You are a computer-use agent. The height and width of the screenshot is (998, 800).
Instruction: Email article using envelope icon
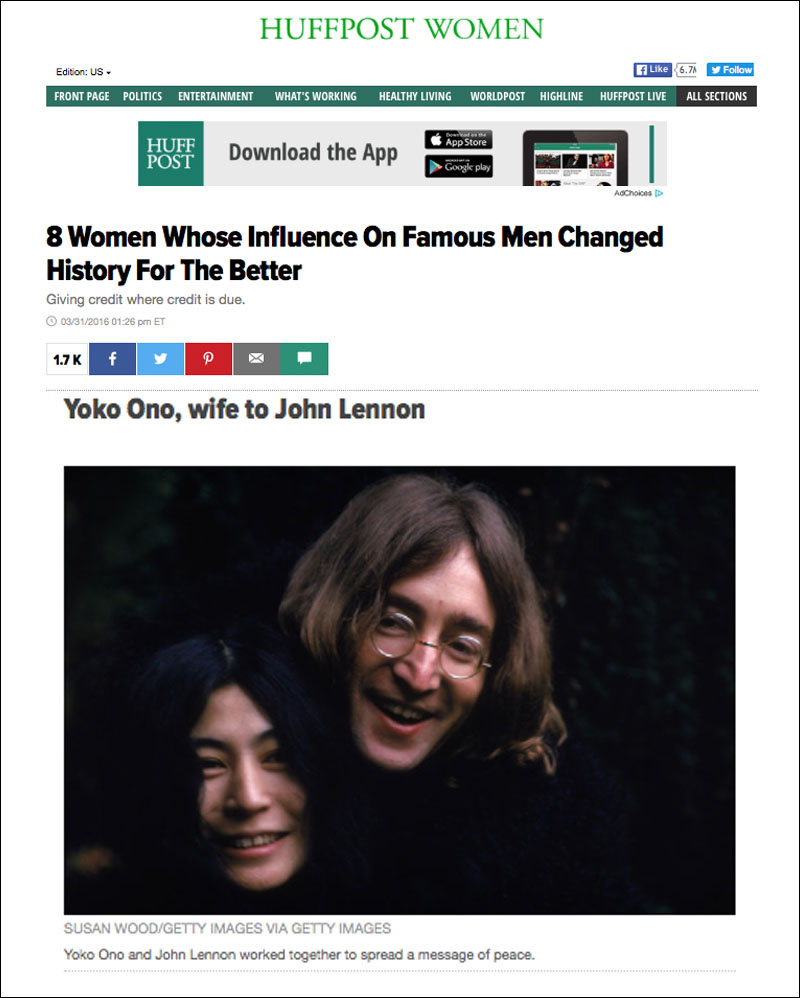pyautogui.click(x=256, y=359)
